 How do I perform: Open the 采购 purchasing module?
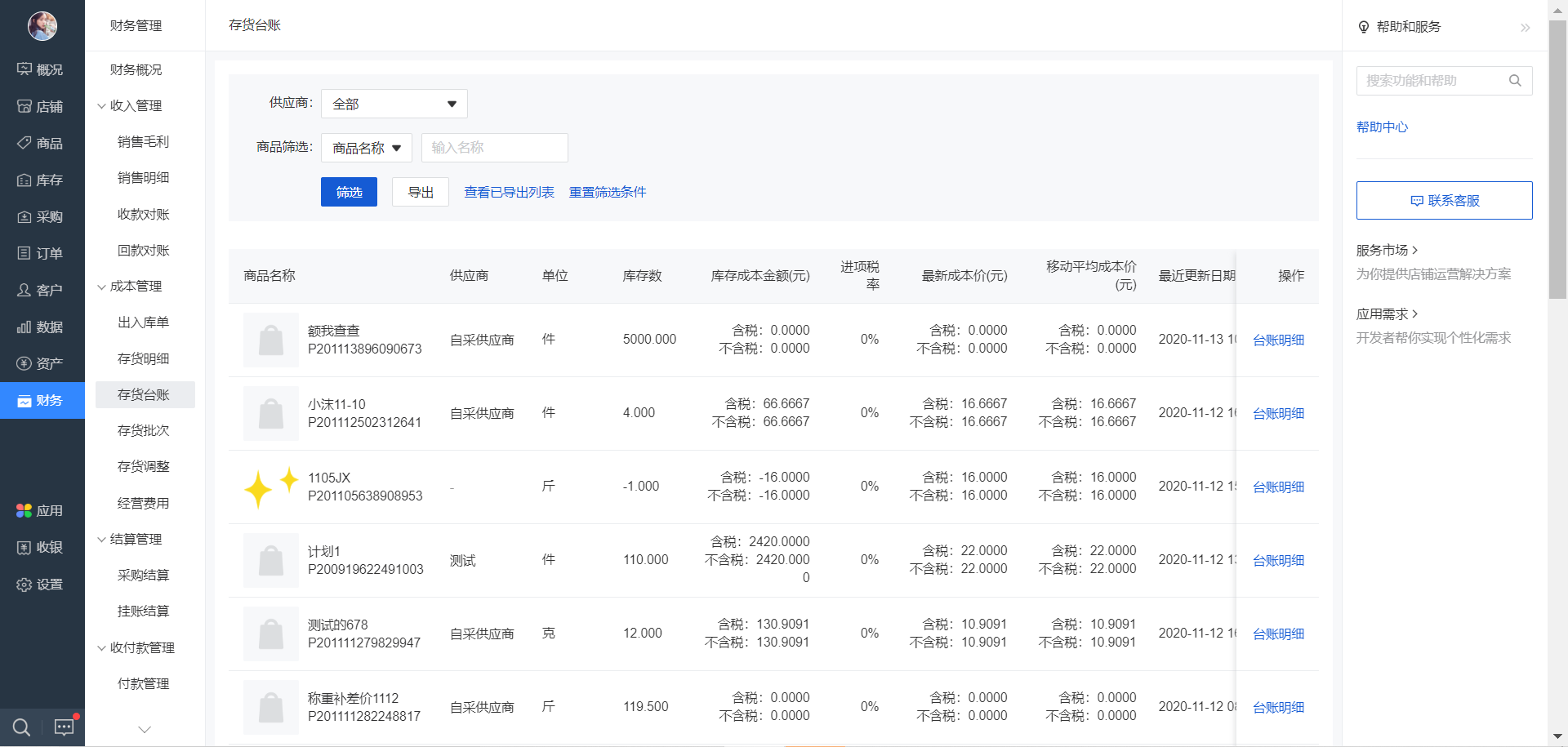pyautogui.click(x=42, y=216)
